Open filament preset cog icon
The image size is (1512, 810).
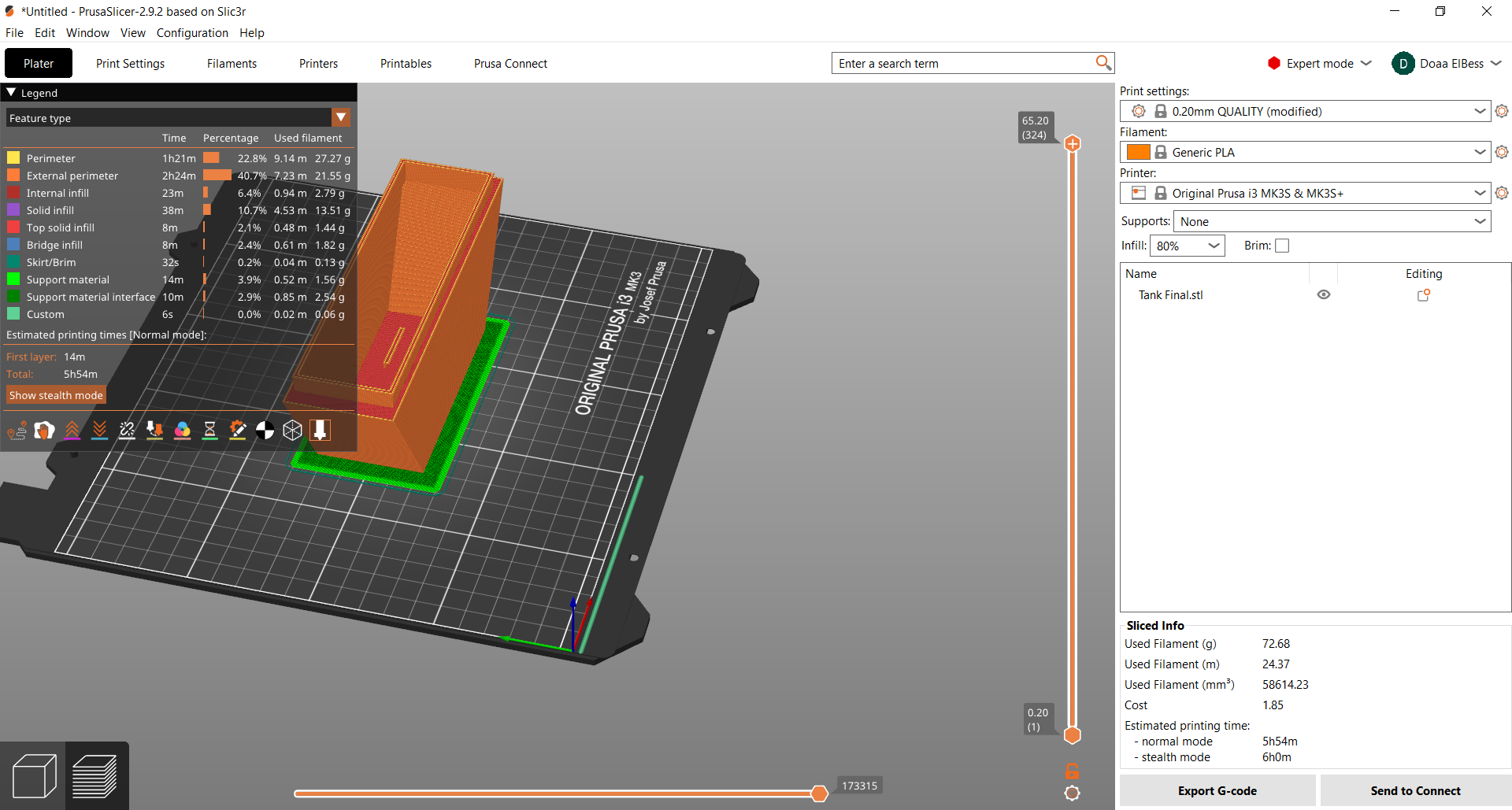click(x=1502, y=152)
